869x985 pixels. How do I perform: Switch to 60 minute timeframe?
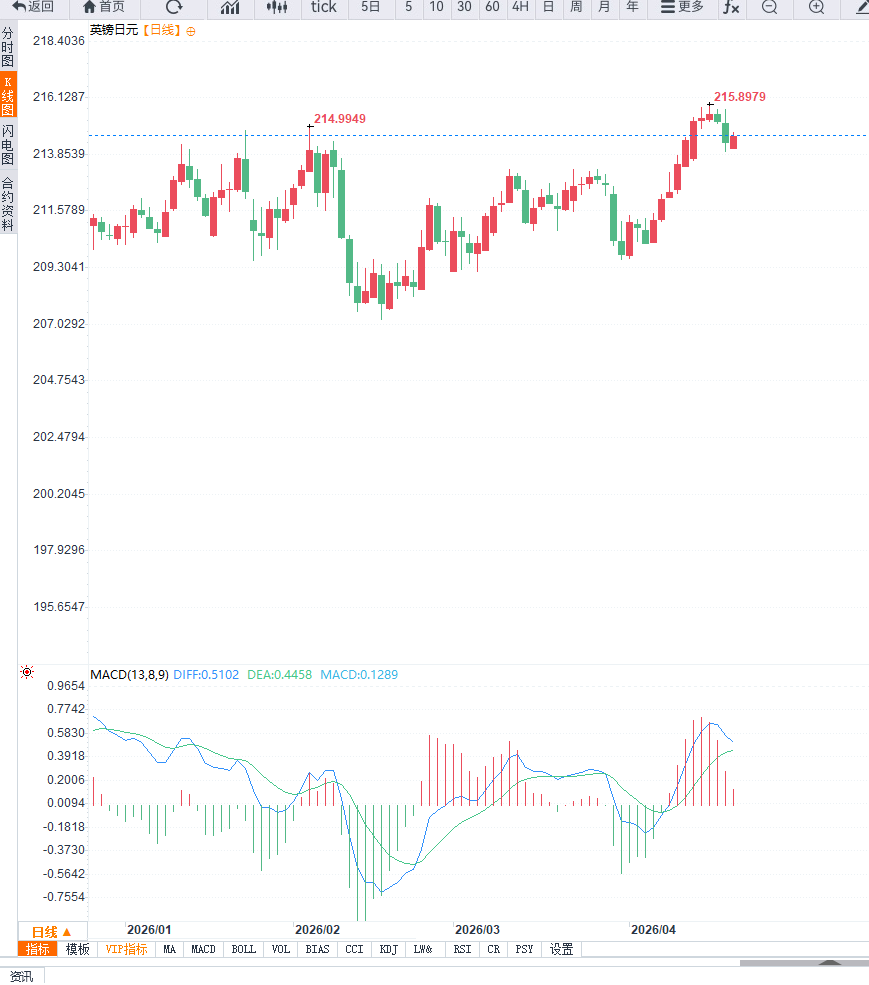[x=492, y=7]
